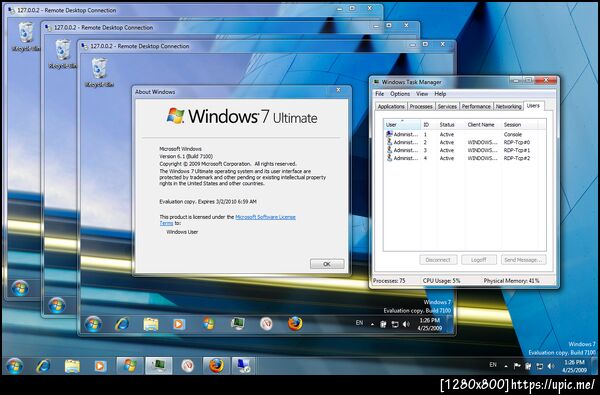Select the user row with session RDP-Tcp#2
The image size is (600, 395).
(465, 158)
